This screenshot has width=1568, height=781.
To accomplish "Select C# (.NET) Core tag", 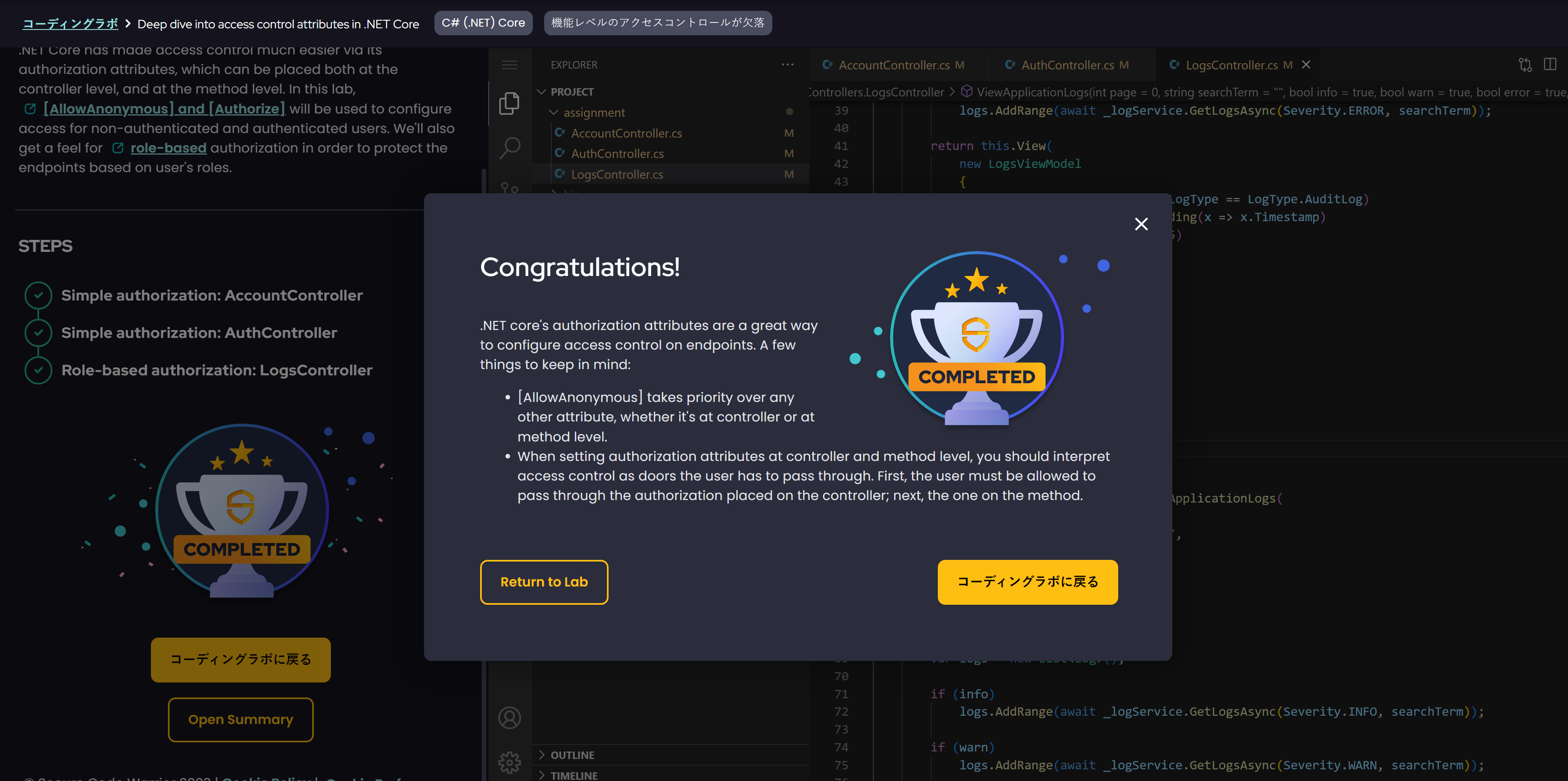I will [483, 23].
